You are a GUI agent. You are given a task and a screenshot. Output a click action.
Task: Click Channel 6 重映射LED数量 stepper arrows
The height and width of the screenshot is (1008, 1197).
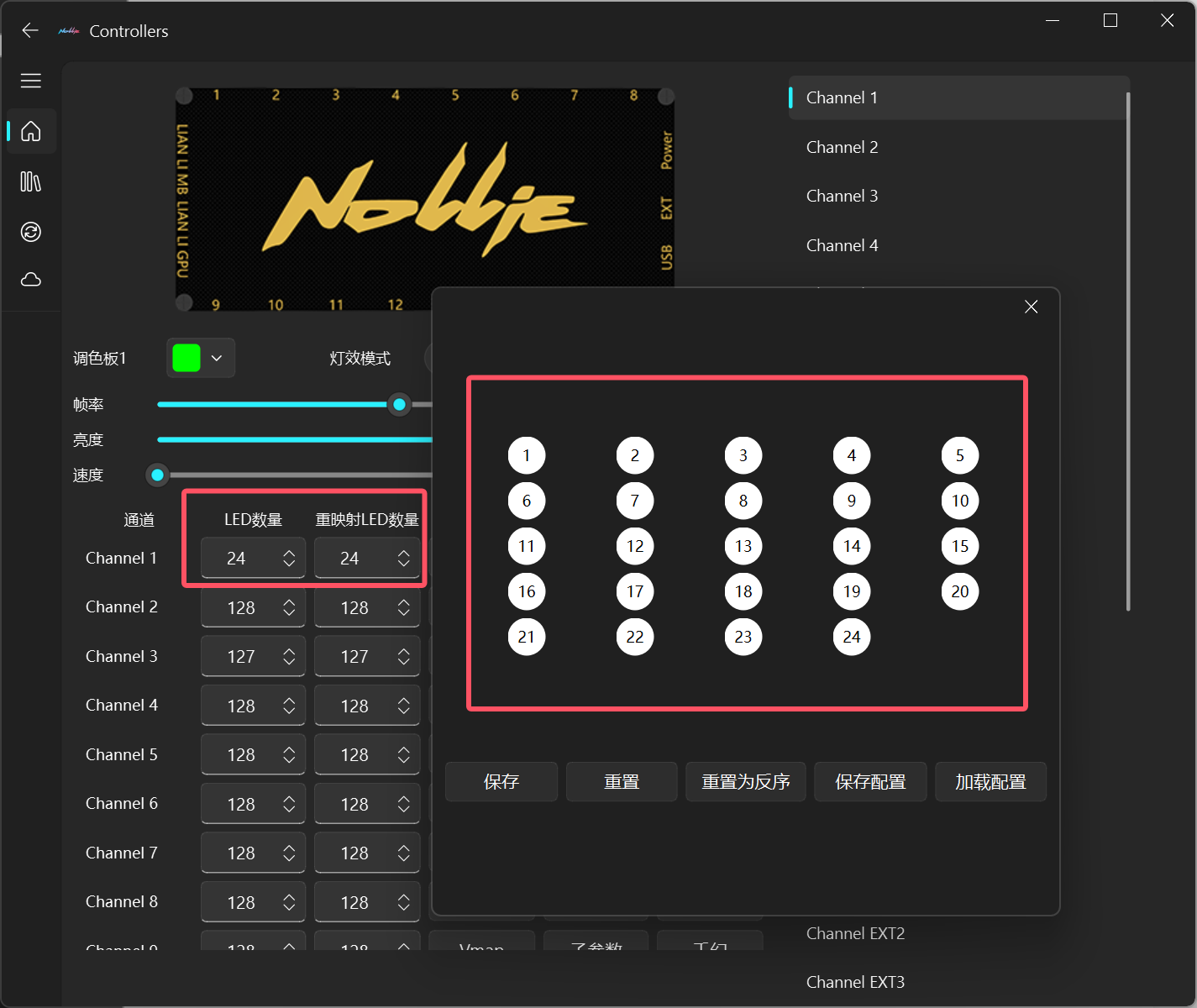coord(403,805)
